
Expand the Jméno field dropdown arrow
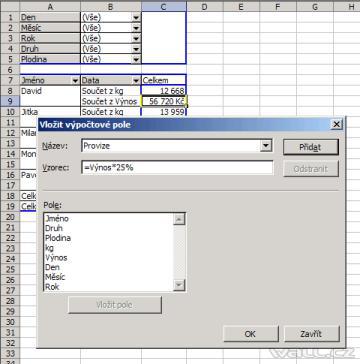tap(75, 80)
